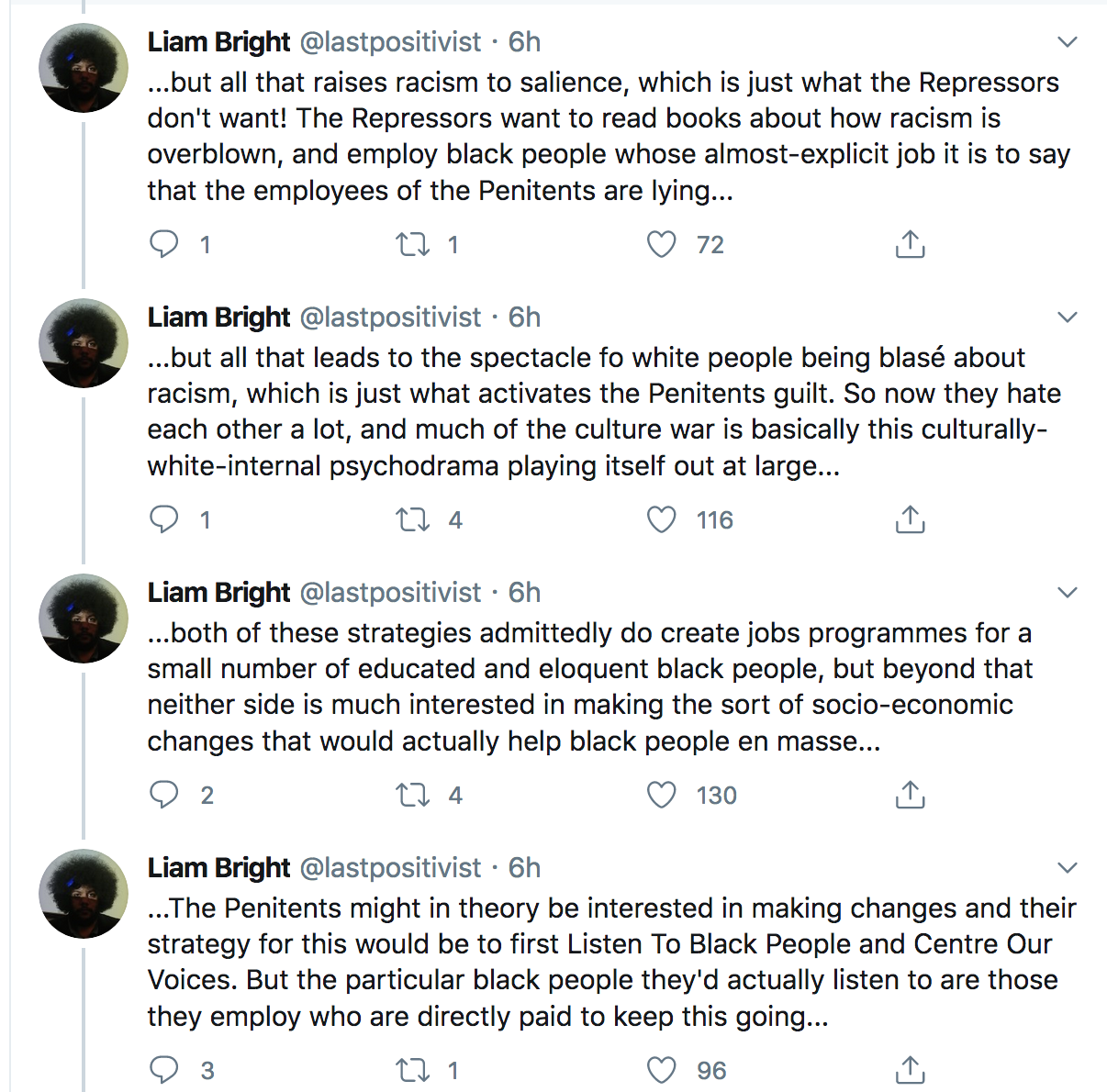Like the tweet with 116 likes

click(x=661, y=519)
